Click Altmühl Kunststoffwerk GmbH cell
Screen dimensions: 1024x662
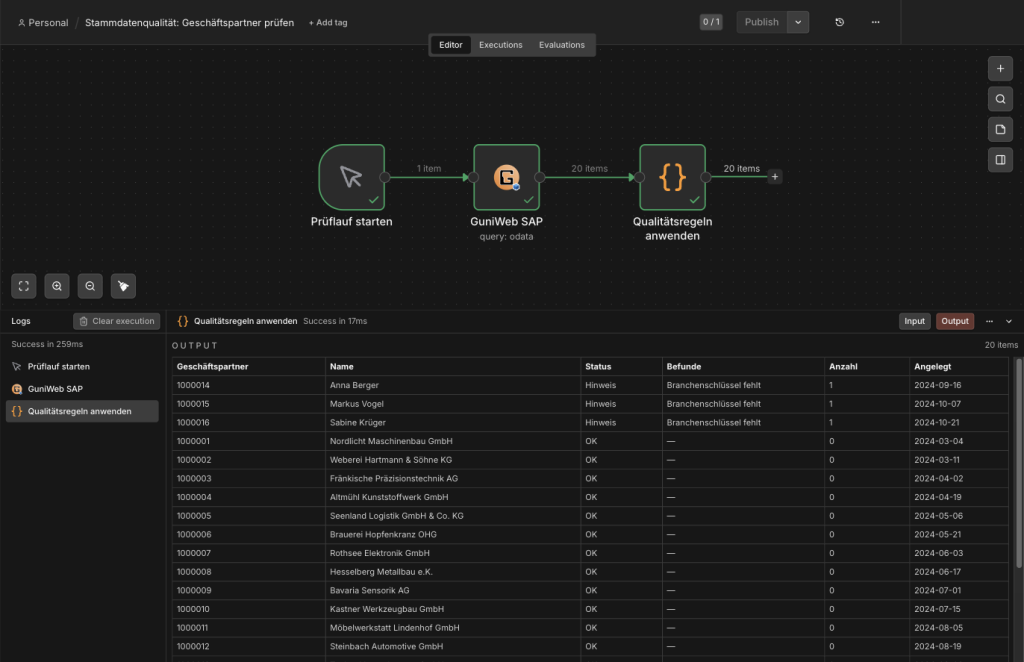click(x=453, y=497)
